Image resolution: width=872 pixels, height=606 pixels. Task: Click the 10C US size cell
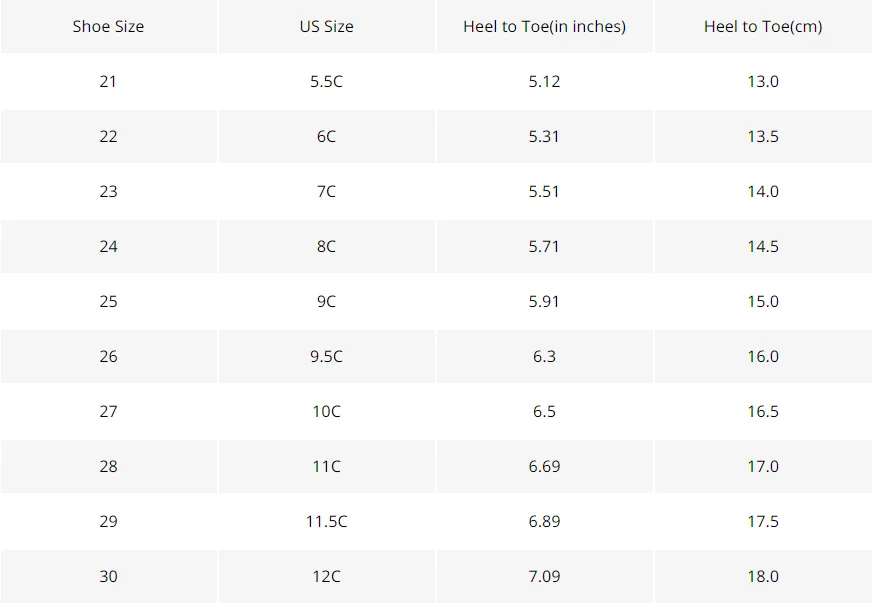(326, 411)
